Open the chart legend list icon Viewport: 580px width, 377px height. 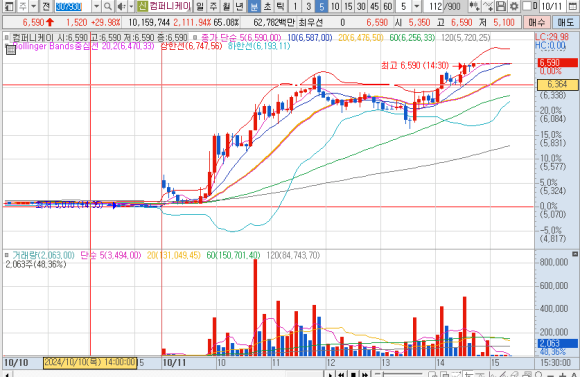(x=11, y=51)
